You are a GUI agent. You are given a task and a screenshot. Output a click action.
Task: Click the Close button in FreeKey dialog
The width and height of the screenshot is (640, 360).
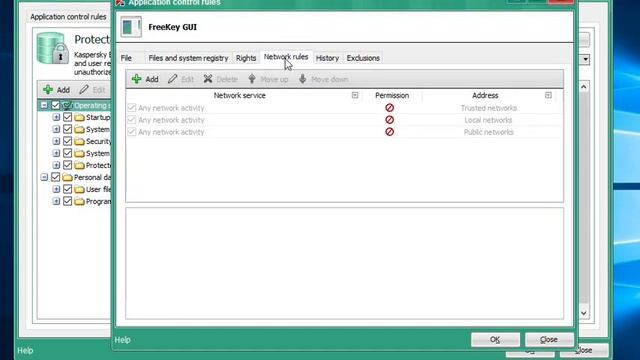point(549,340)
